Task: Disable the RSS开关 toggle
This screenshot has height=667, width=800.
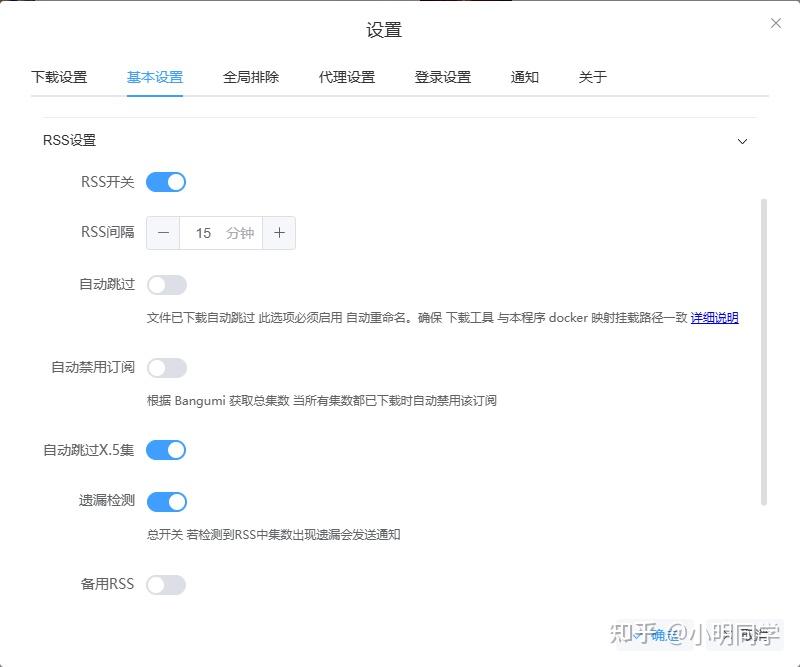Action: [x=166, y=182]
